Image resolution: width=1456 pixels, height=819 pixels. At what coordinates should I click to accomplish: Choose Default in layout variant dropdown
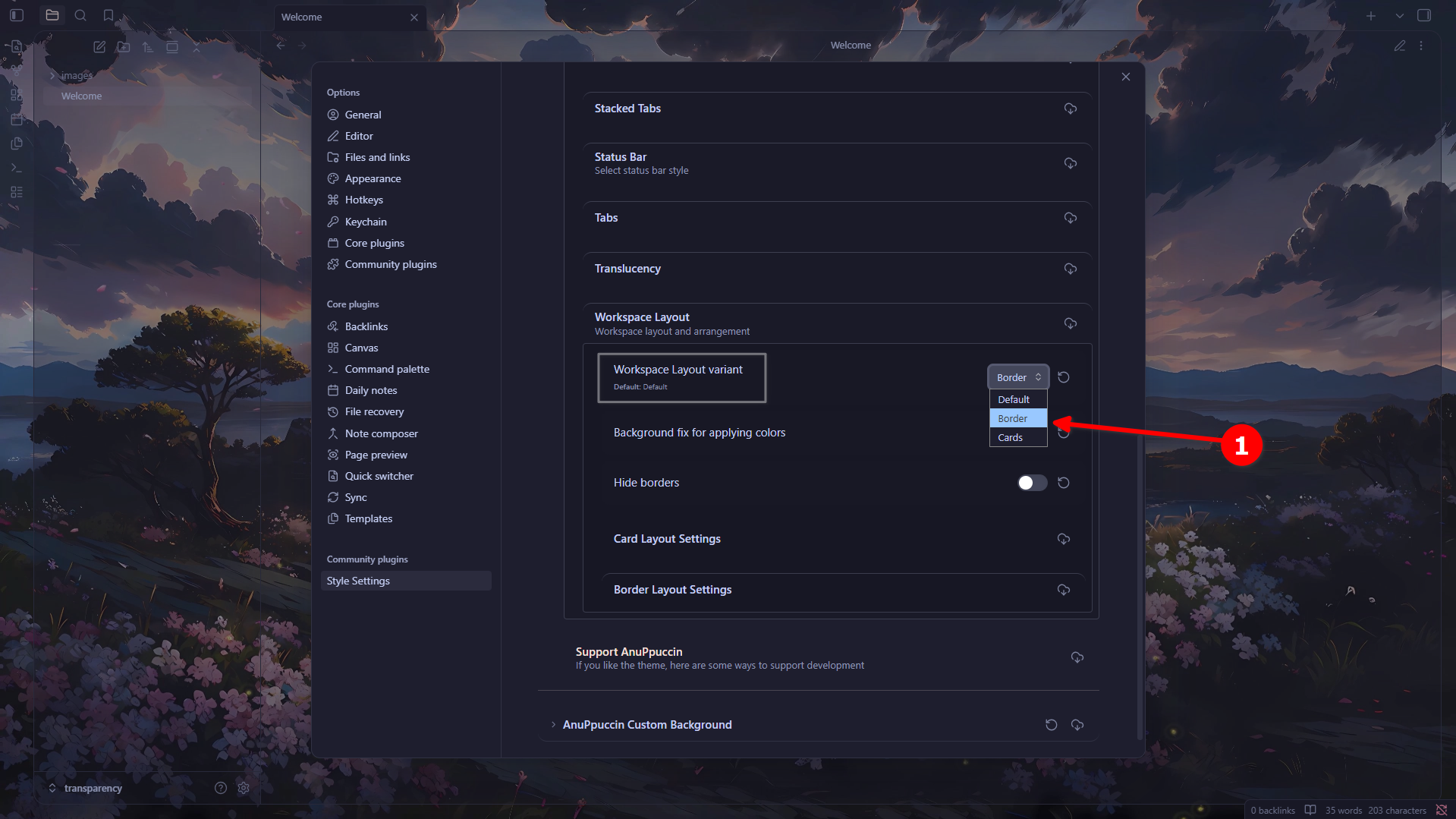point(1014,399)
